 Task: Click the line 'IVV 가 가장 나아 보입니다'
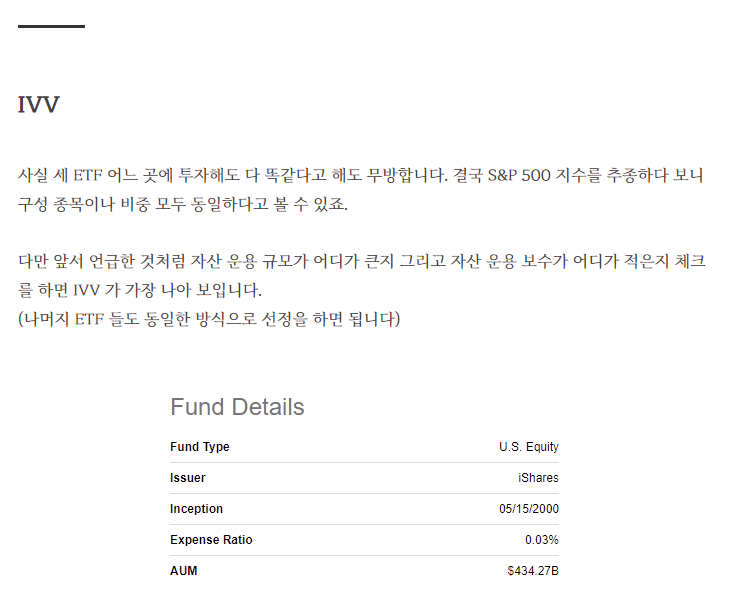(140, 290)
